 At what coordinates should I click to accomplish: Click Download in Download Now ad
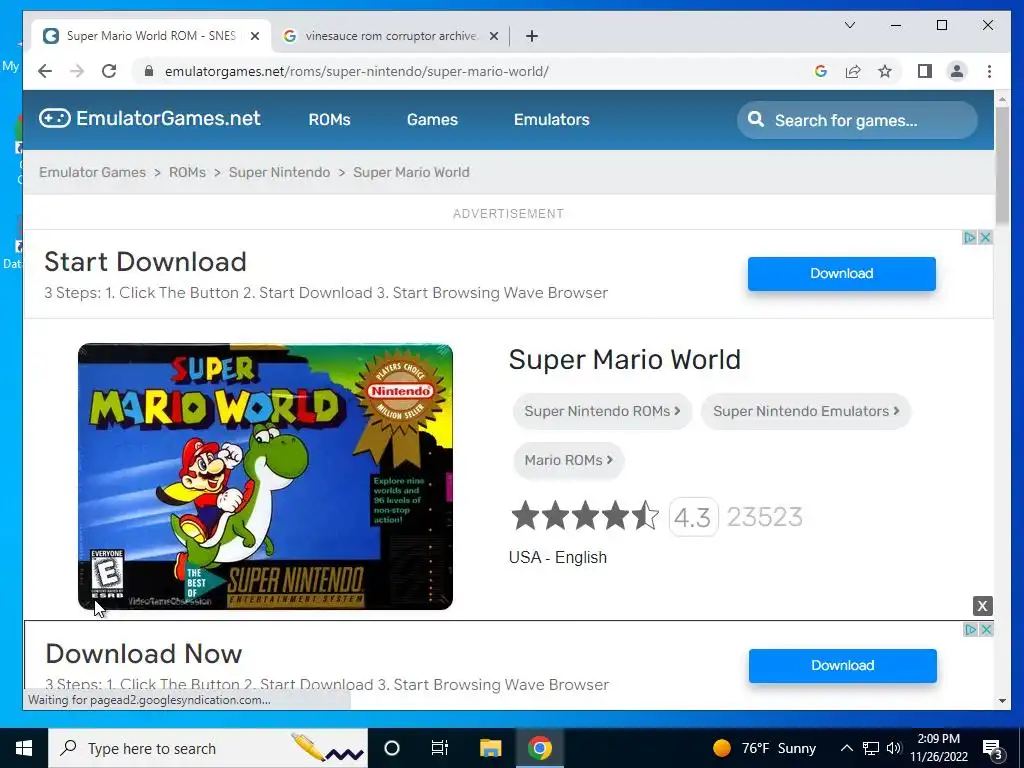click(842, 665)
